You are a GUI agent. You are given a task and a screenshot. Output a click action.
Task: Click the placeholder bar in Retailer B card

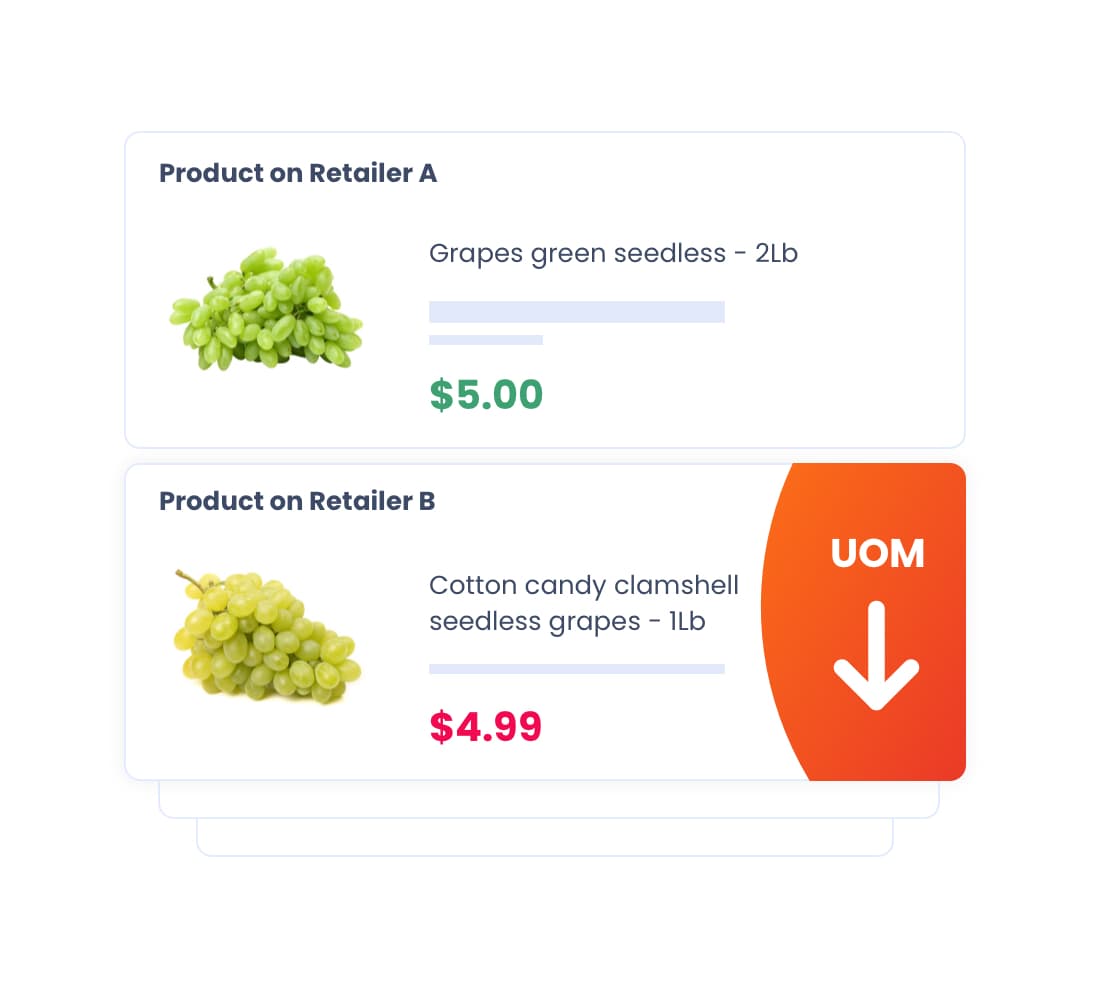click(x=576, y=668)
